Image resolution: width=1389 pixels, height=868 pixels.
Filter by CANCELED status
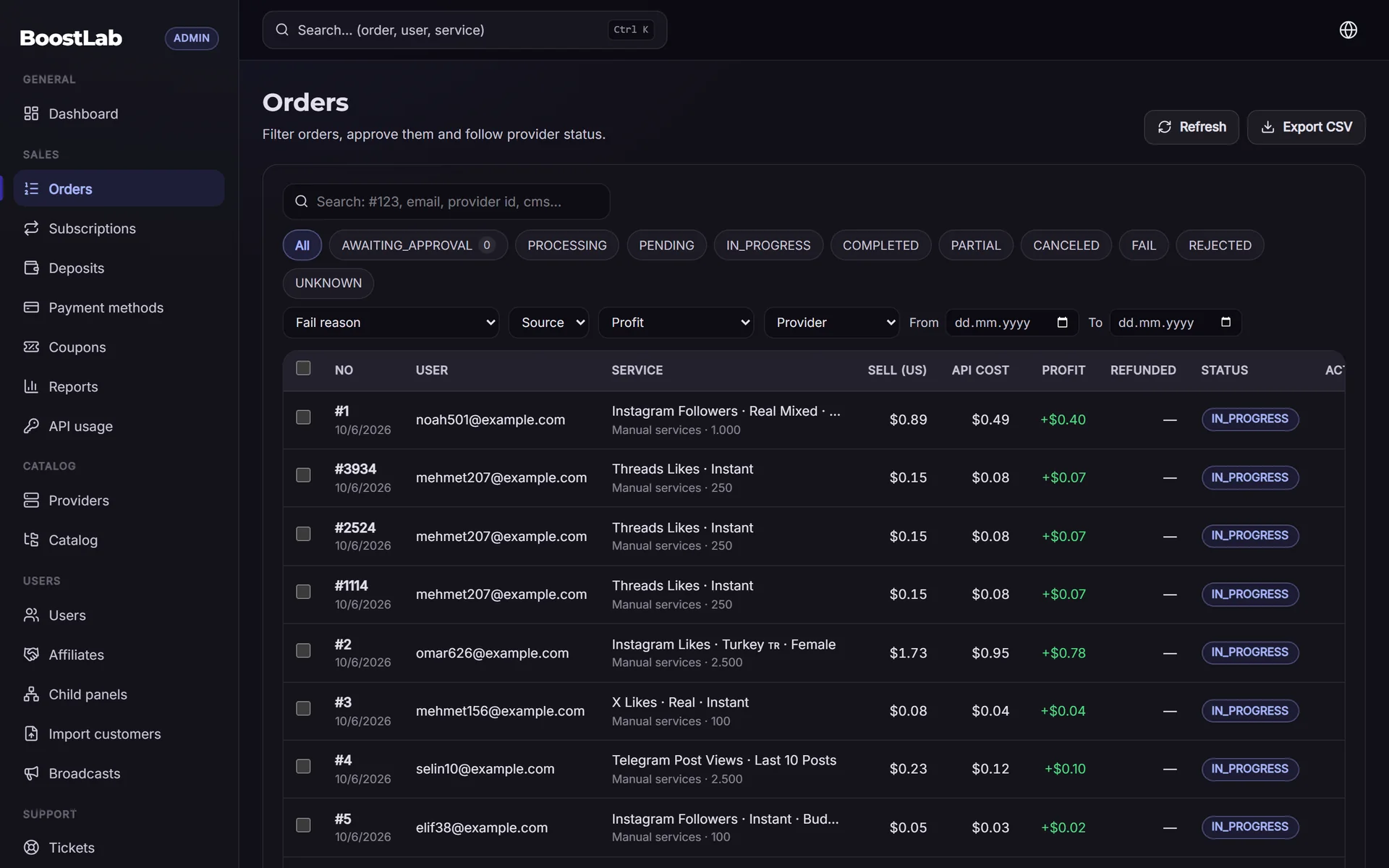pos(1066,245)
